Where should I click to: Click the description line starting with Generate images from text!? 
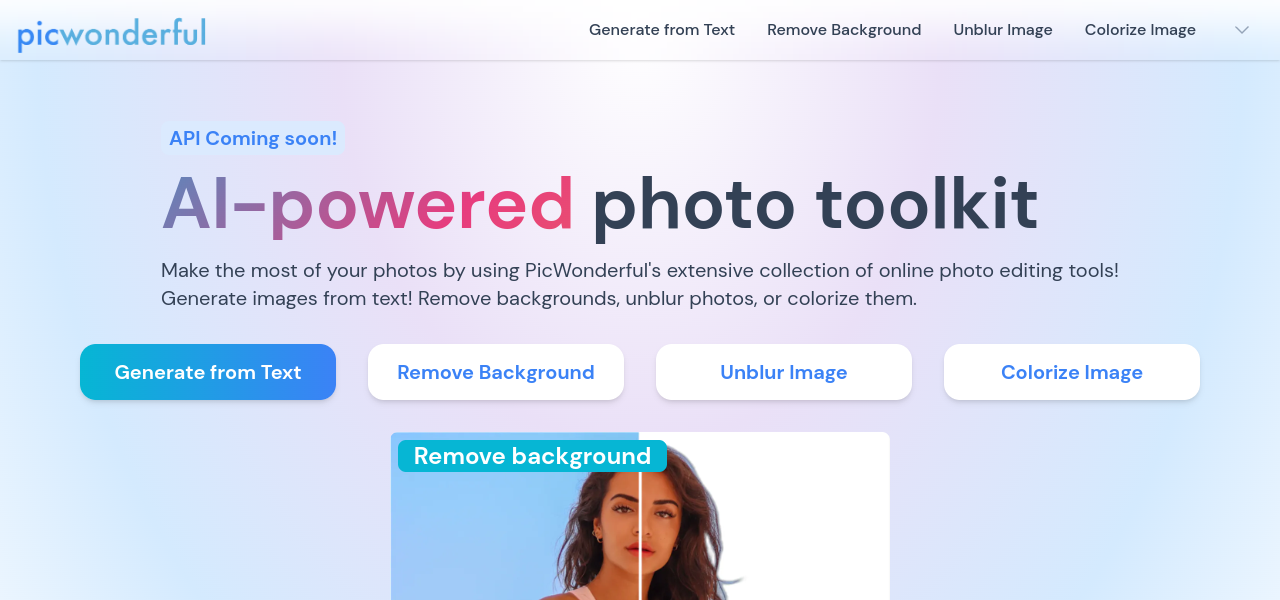pos(539,298)
